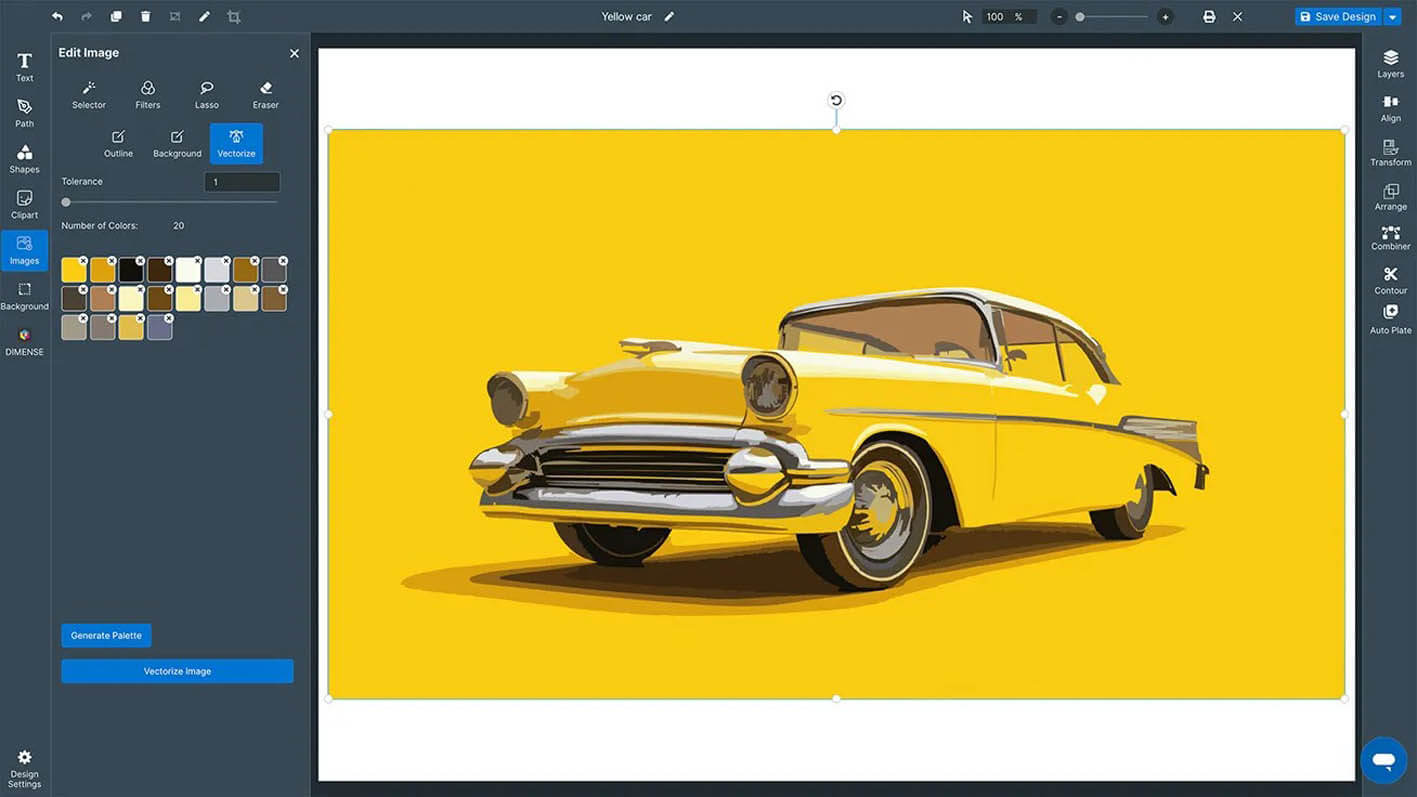Delete selection with the trash icon
This screenshot has height=797, width=1417.
tap(145, 17)
